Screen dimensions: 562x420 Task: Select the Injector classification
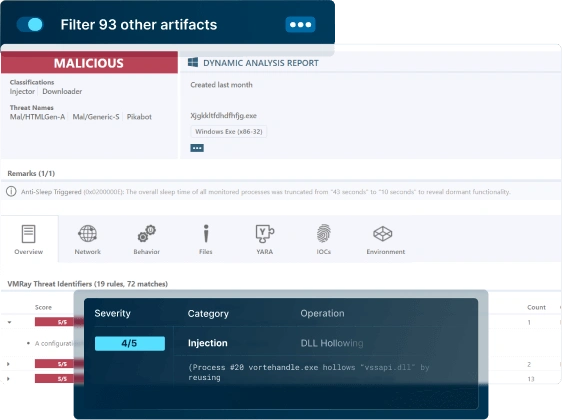[22, 91]
